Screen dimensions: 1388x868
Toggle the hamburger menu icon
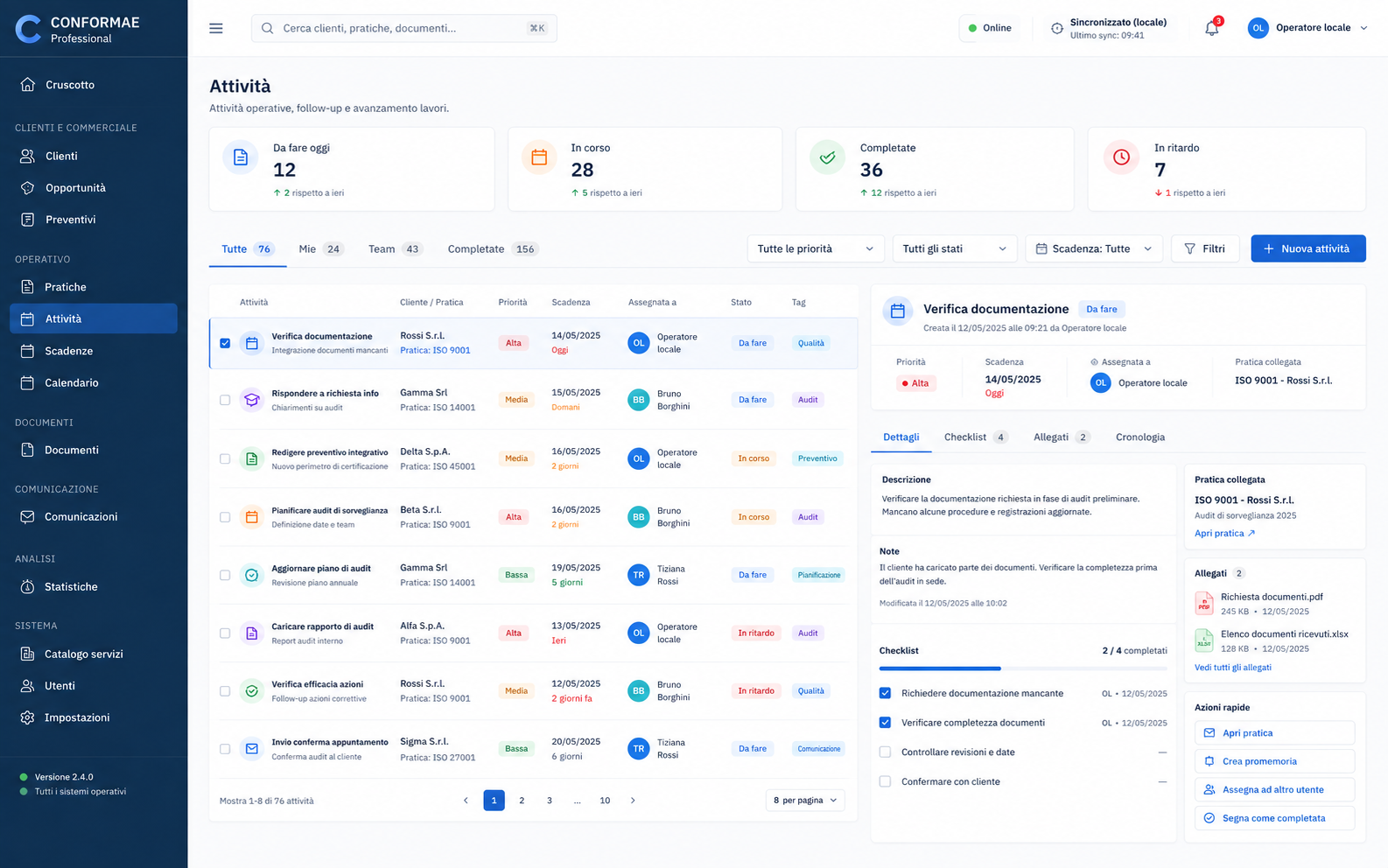tap(216, 28)
